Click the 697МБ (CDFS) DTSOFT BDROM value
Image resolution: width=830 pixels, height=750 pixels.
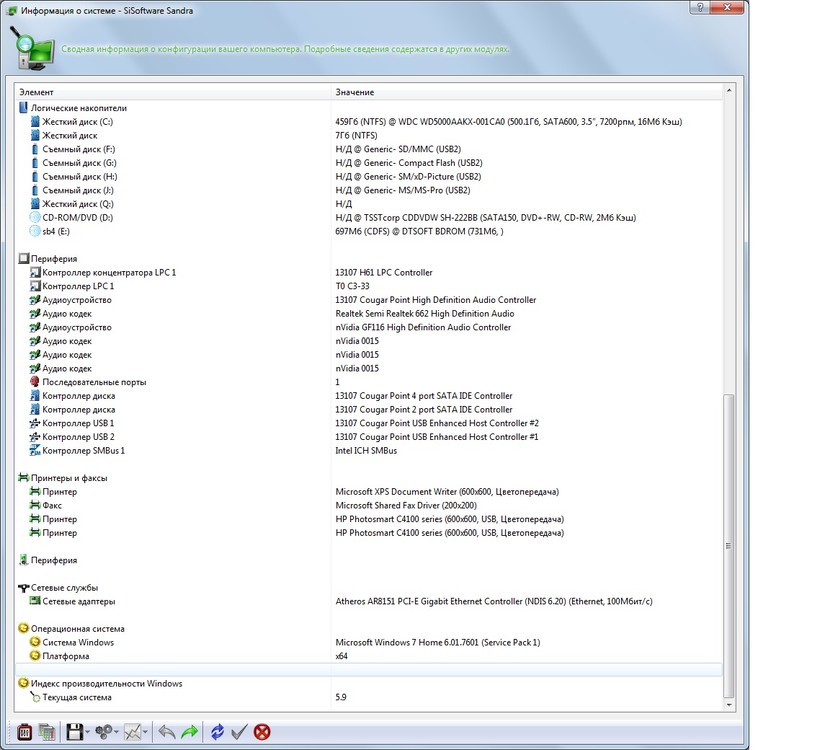pos(419,231)
